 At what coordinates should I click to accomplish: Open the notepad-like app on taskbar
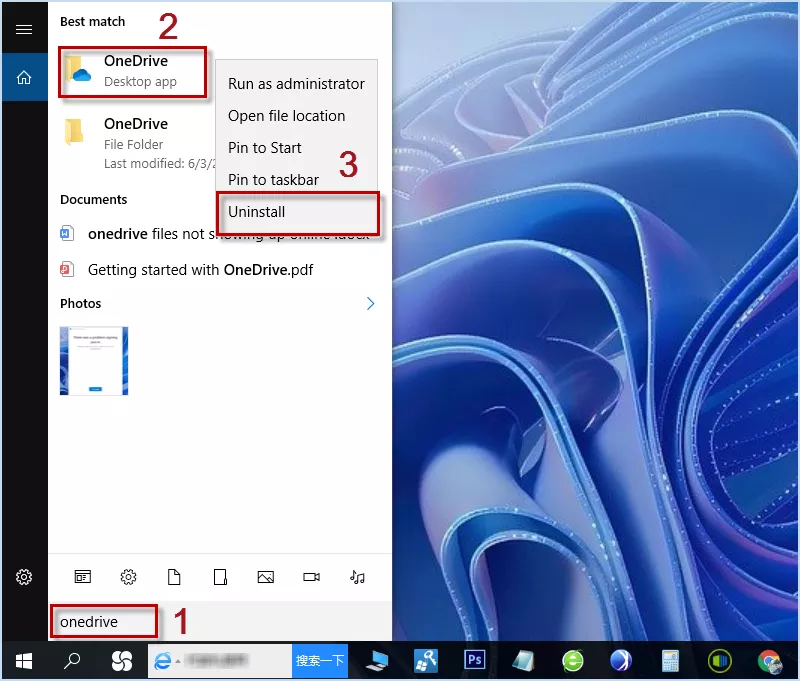pos(523,661)
